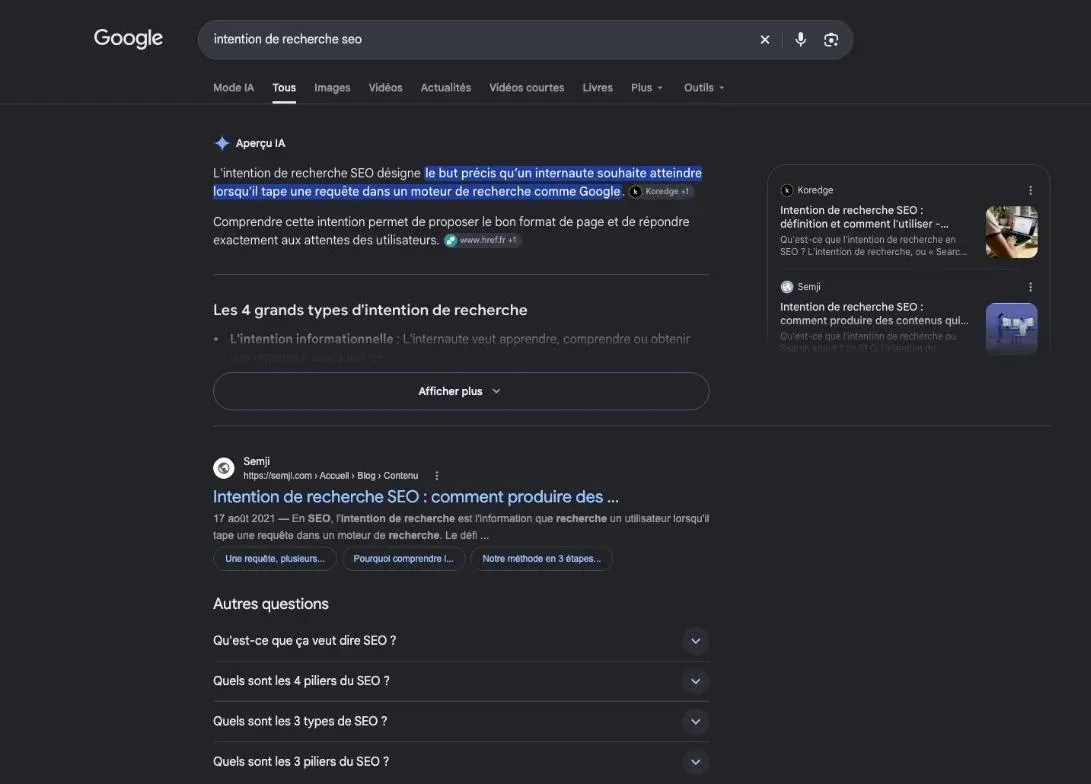The image size is (1091, 784).
Task: Open Koredge 'définition et comment l'utiliser' source title
Action: tap(863, 217)
